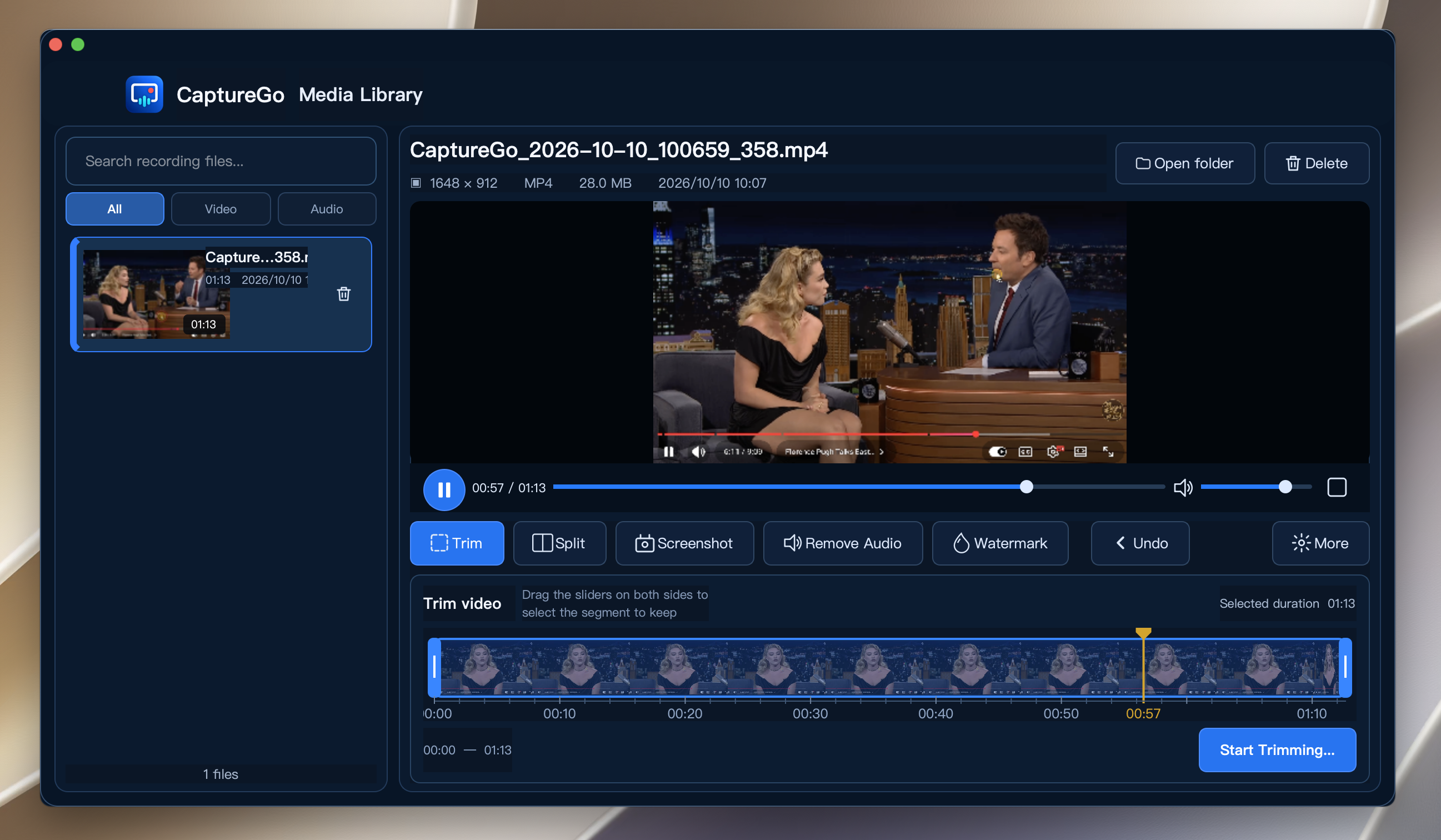Click the volume slider knob
This screenshot has height=840, width=1441.
point(1285,487)
